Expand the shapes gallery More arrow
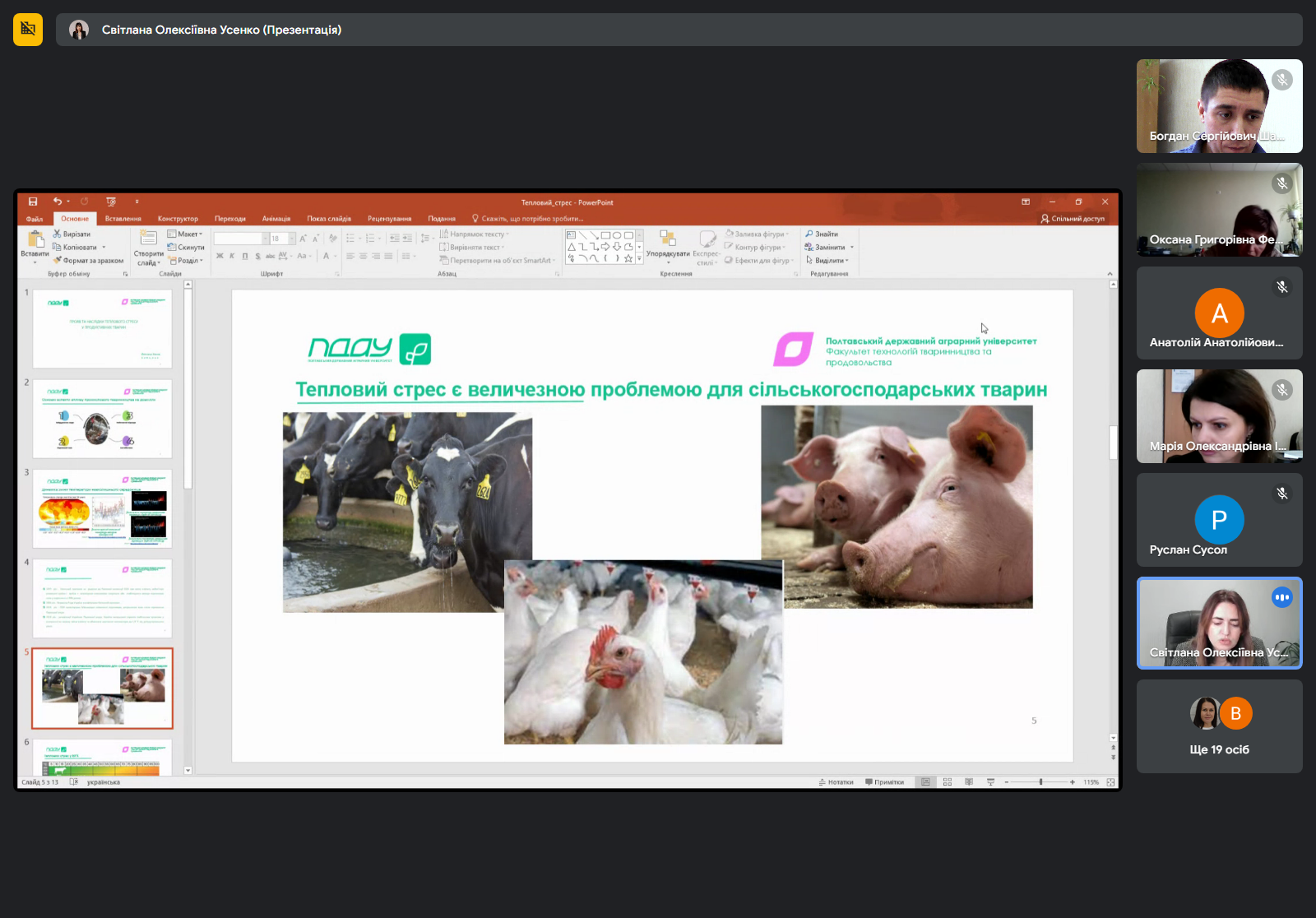The width and height of the screenshot is (1316, 918). 639,258
